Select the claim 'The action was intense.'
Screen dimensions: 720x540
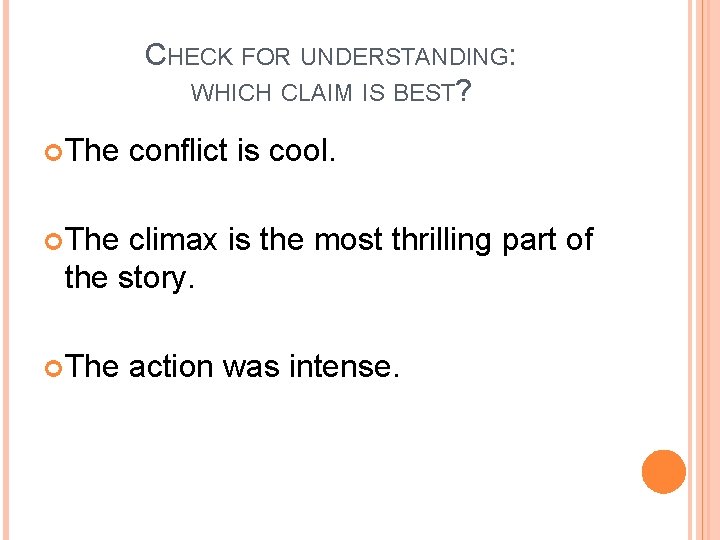tap(232, 366)
